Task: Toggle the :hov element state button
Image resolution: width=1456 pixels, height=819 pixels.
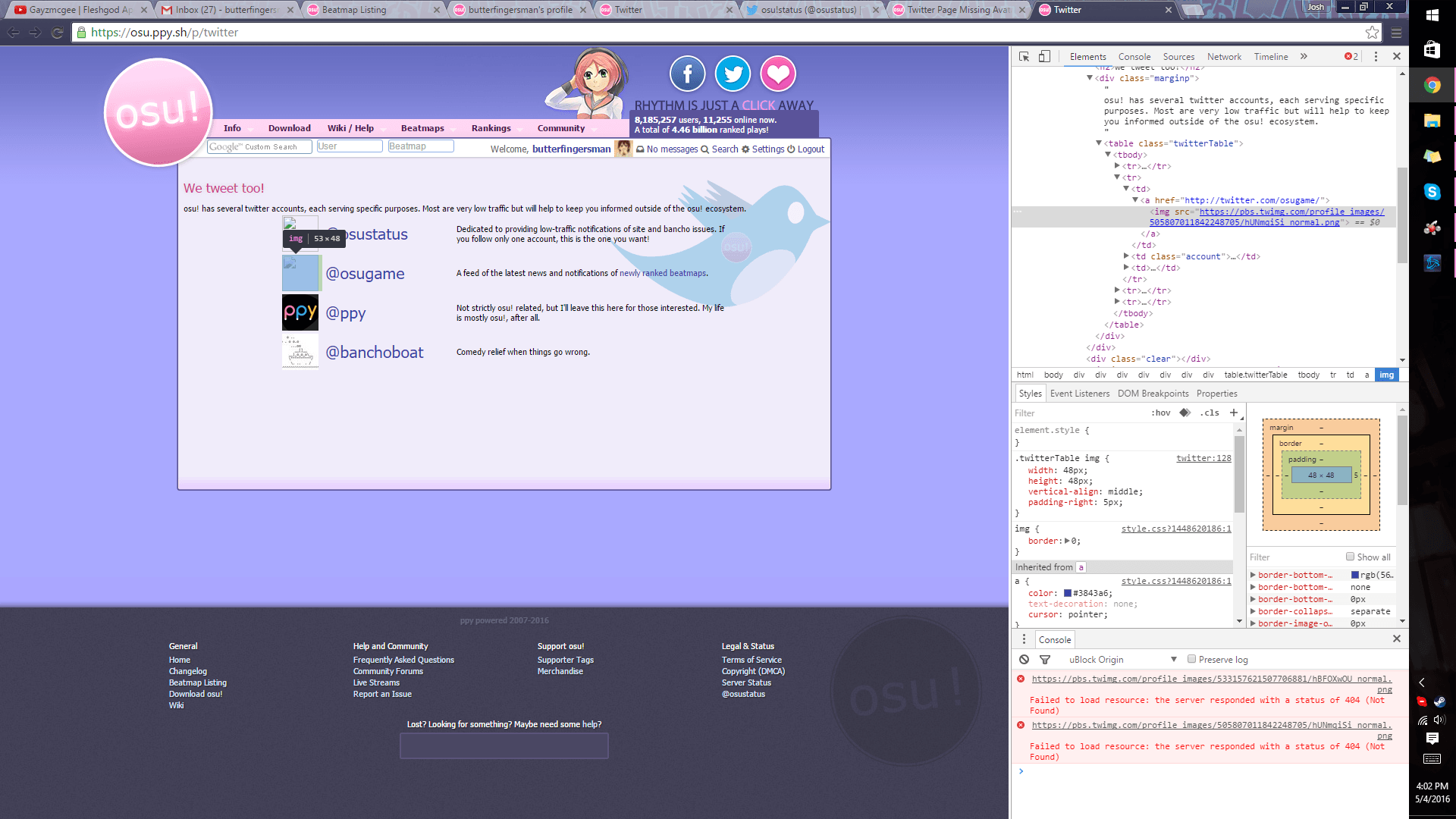Action: point(1161,413)
